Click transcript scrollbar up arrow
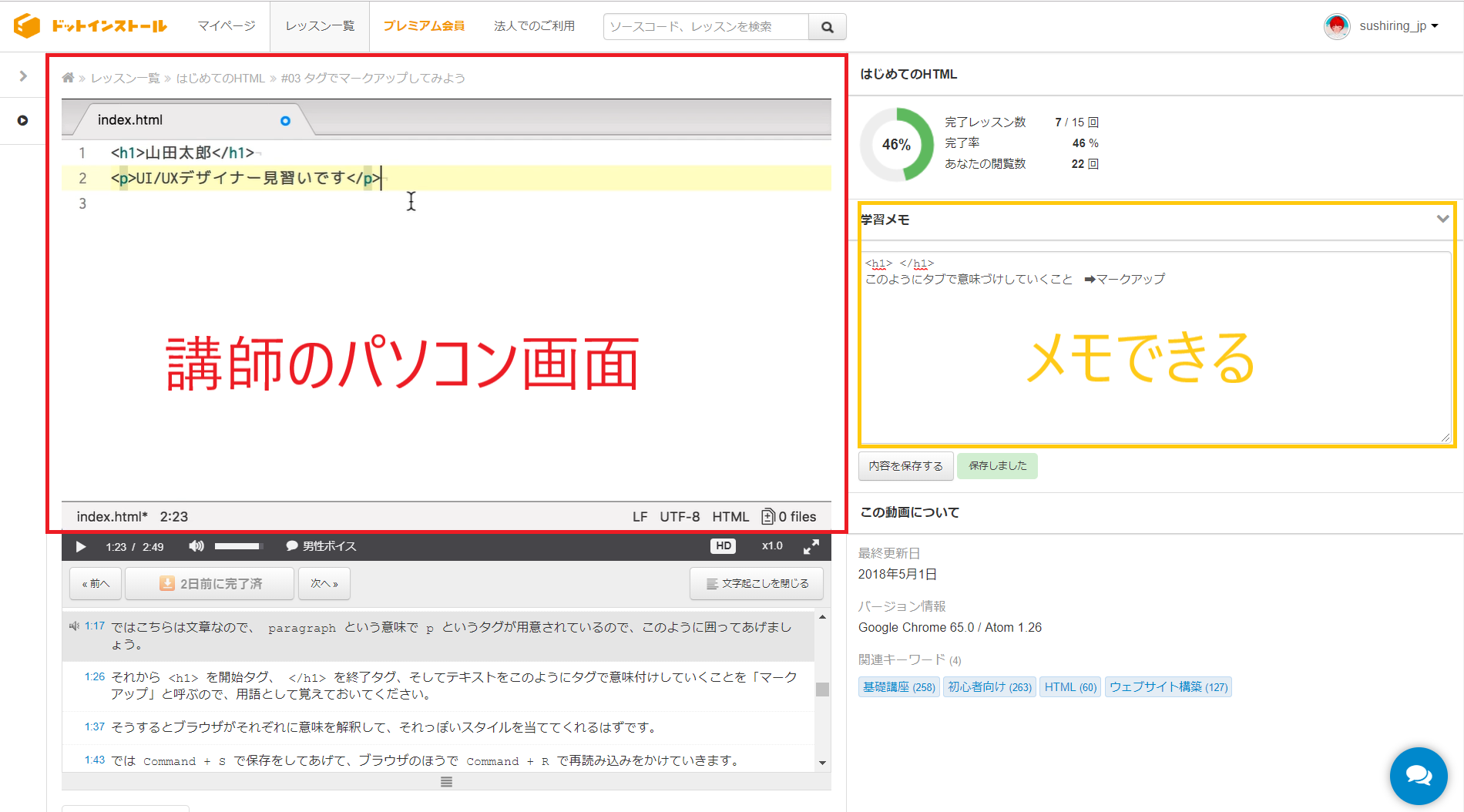This screenshot has height=812, width=1464. [823, 617]
